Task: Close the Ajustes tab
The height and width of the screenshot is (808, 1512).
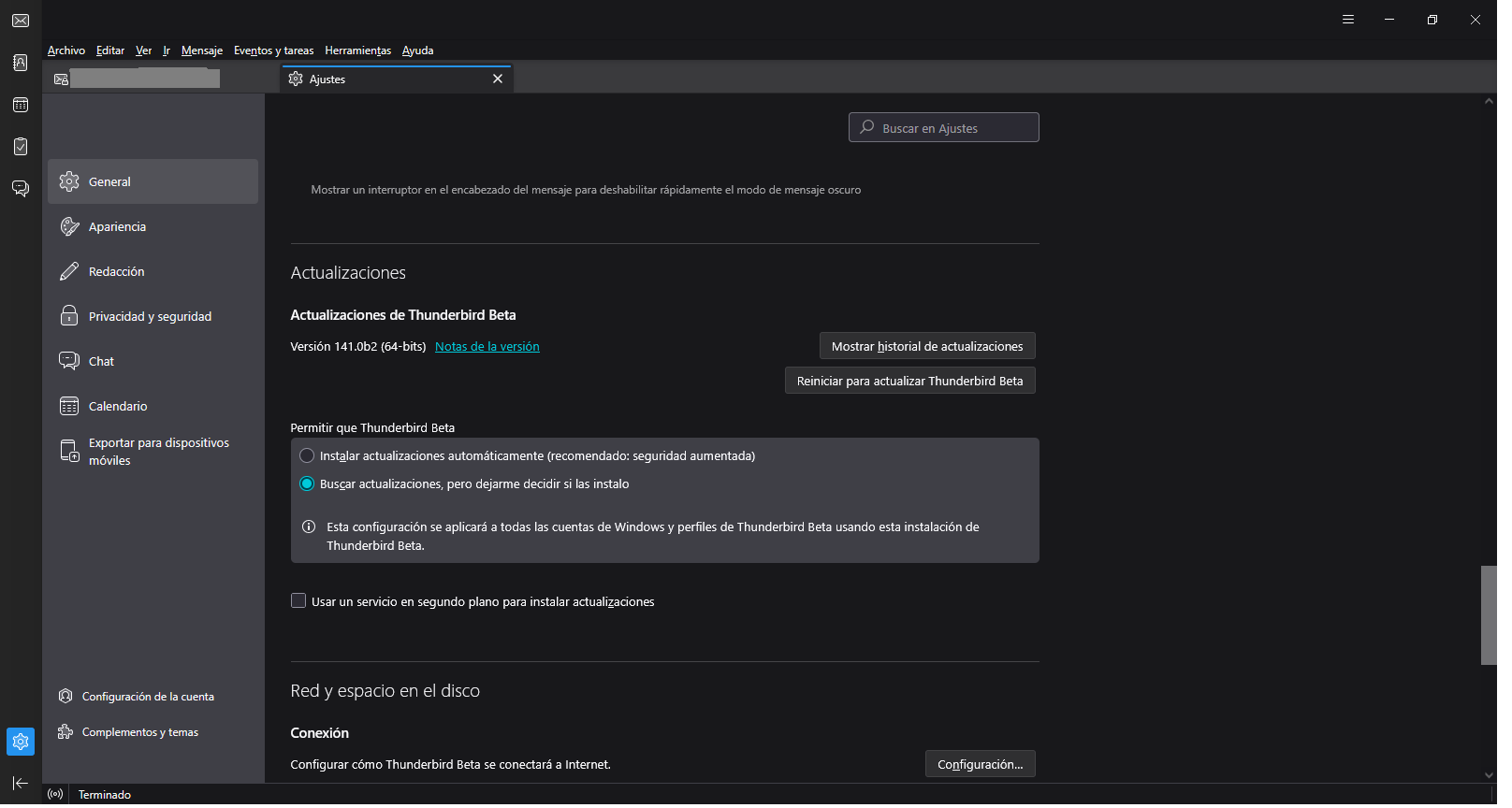Action: tap(498, 79)
